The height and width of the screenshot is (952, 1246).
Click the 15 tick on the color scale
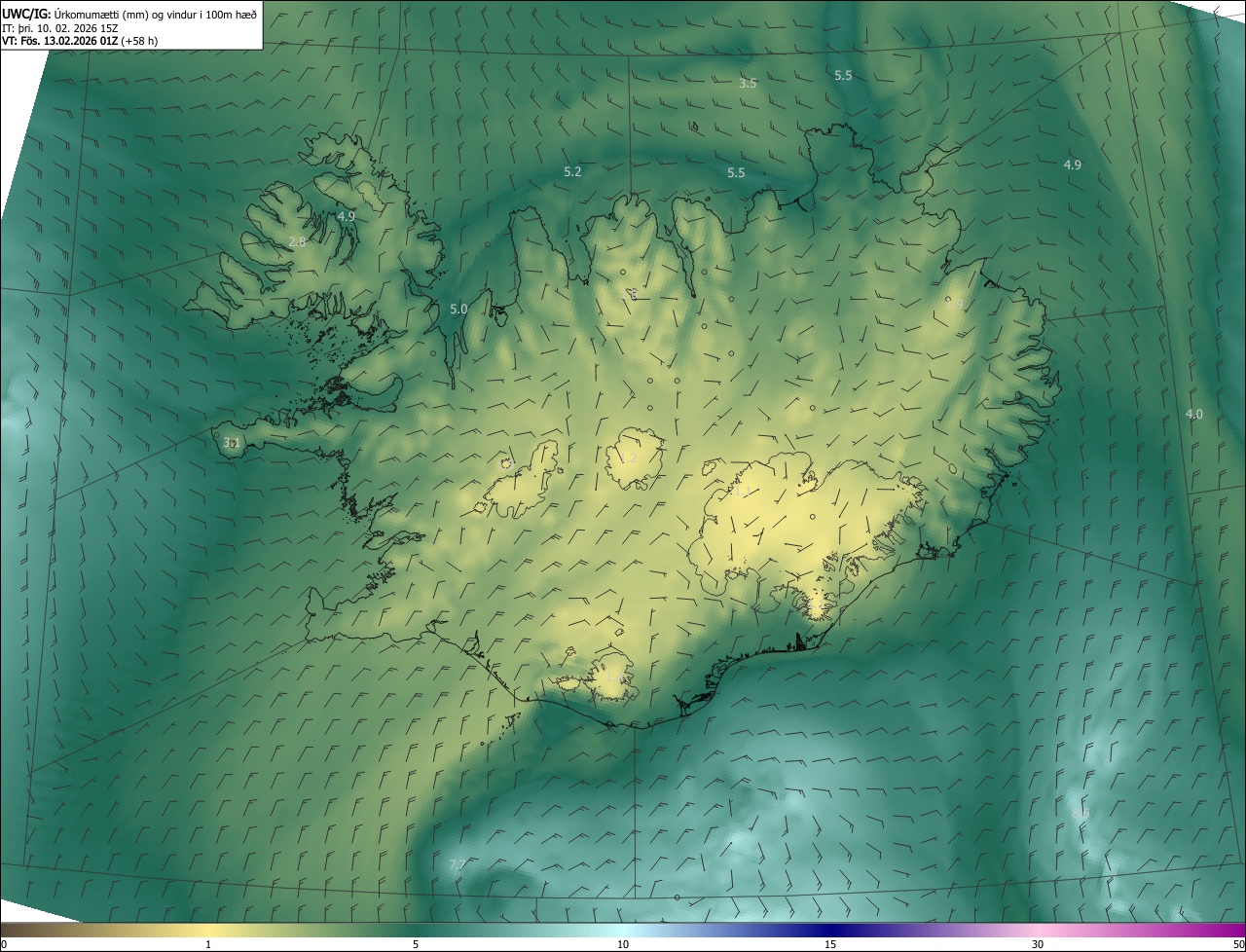click(830, 944)
